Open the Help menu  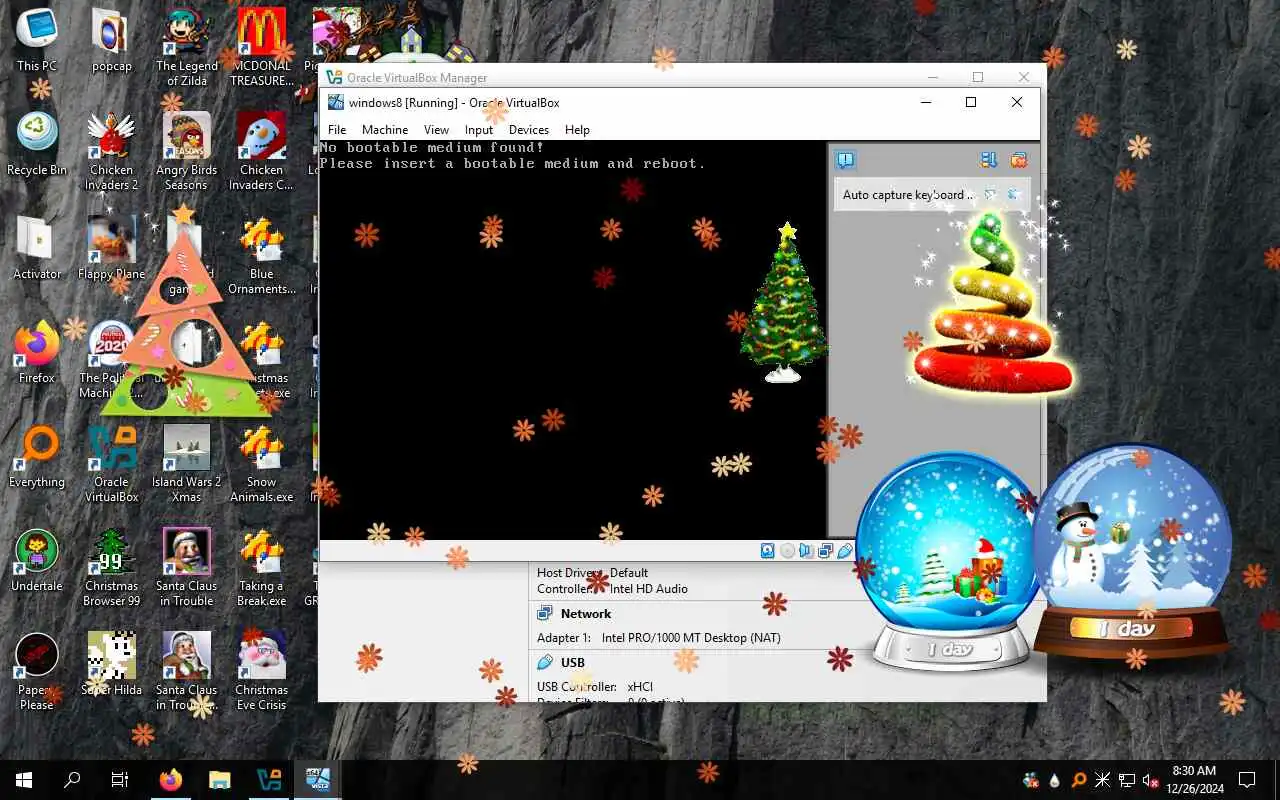(577, 130)
